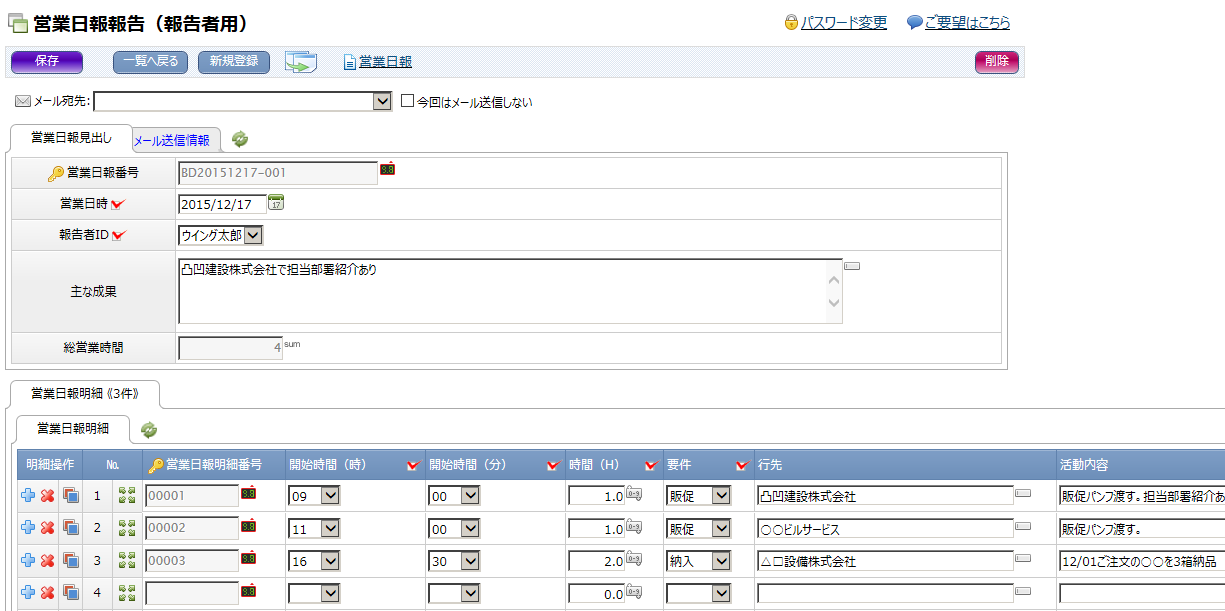Click the blue plus icon in row 1

pyautogui.click(x=27, y=495)
